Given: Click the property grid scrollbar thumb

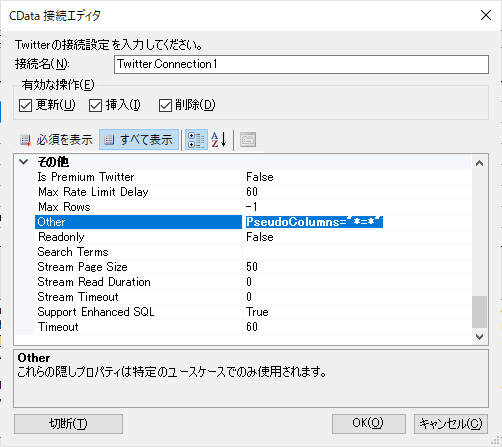Looking at the screenshot, I should pos(480,312).
